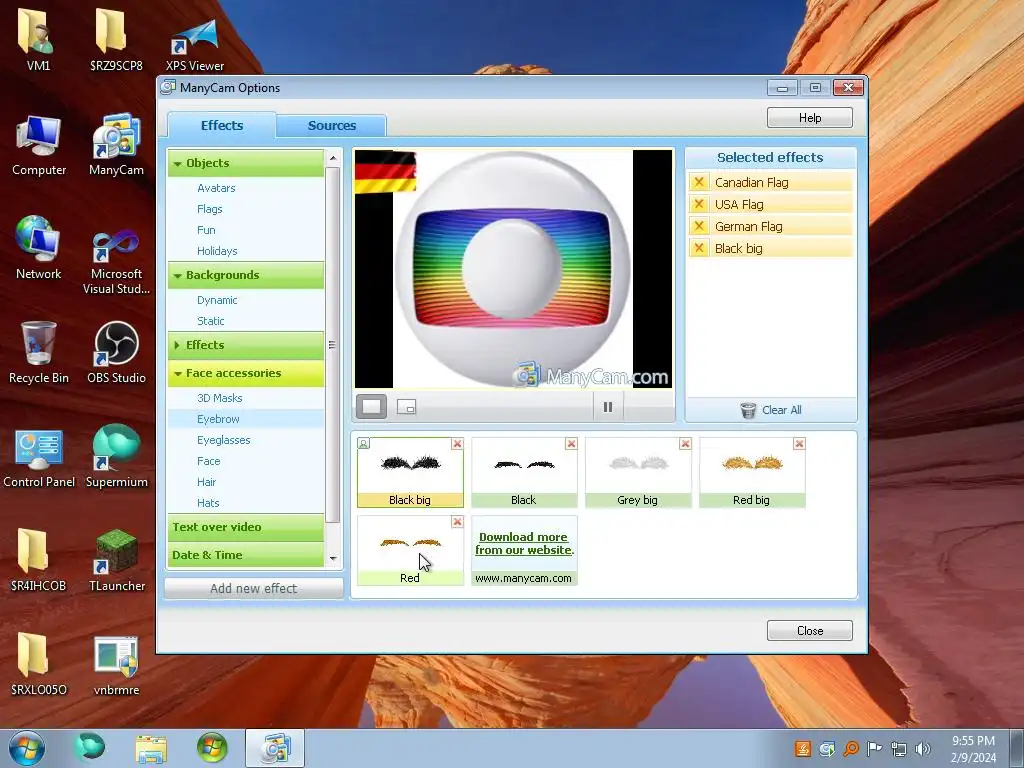Open Microsoft Visual Studio desktop shortcut
The image size is (1024, 768).
tap(116, 262)
